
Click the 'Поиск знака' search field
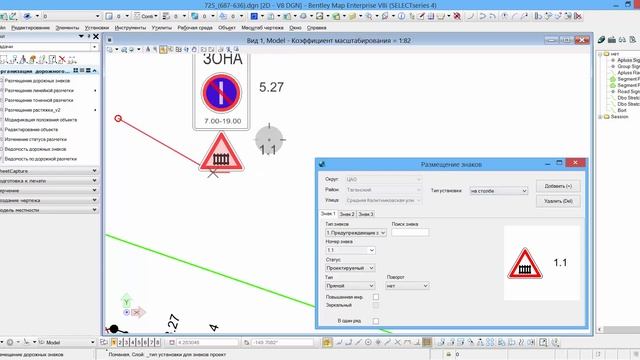click(x=410, y=233)
